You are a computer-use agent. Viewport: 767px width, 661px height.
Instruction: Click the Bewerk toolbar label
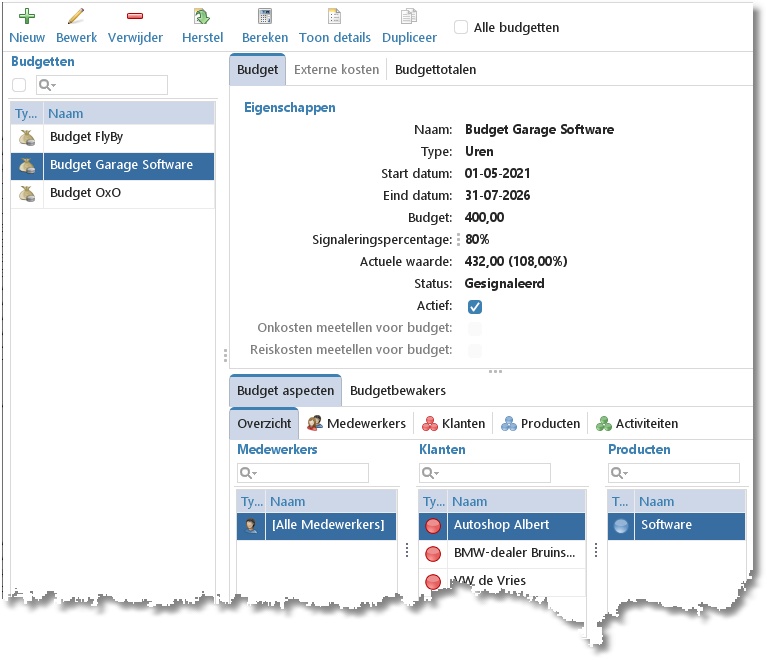click(76, 38)
